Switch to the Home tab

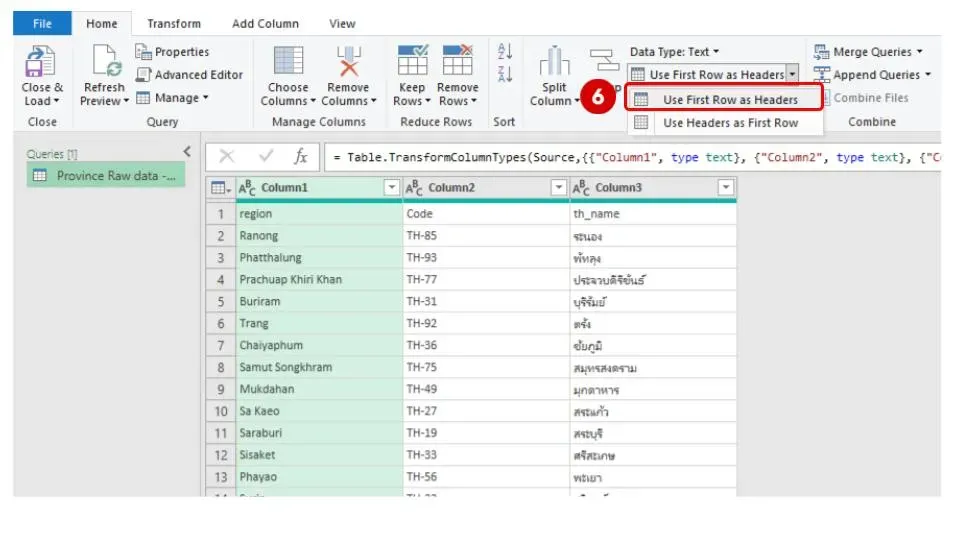click(102, 23)
